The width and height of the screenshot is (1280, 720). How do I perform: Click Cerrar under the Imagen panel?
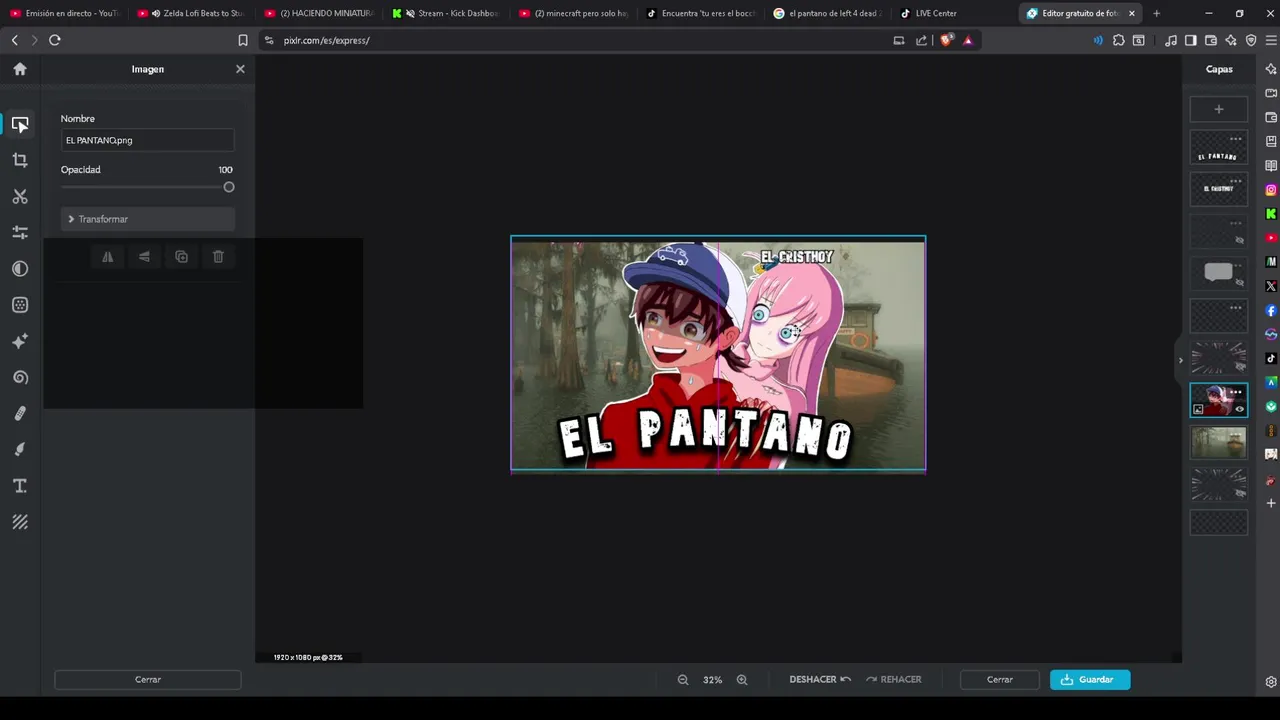pyautogui.click(x=148, y=679)
